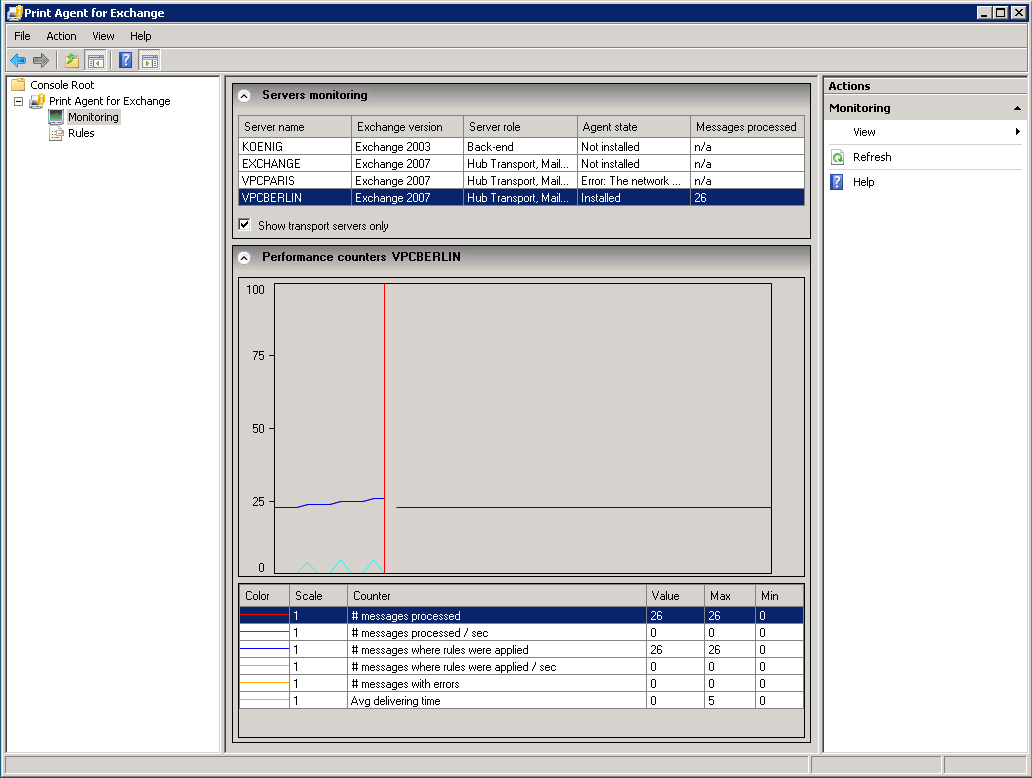This screenshot has width=1032, height=778.
Task: Select the EXCHANGE server row
Action: 521,164
